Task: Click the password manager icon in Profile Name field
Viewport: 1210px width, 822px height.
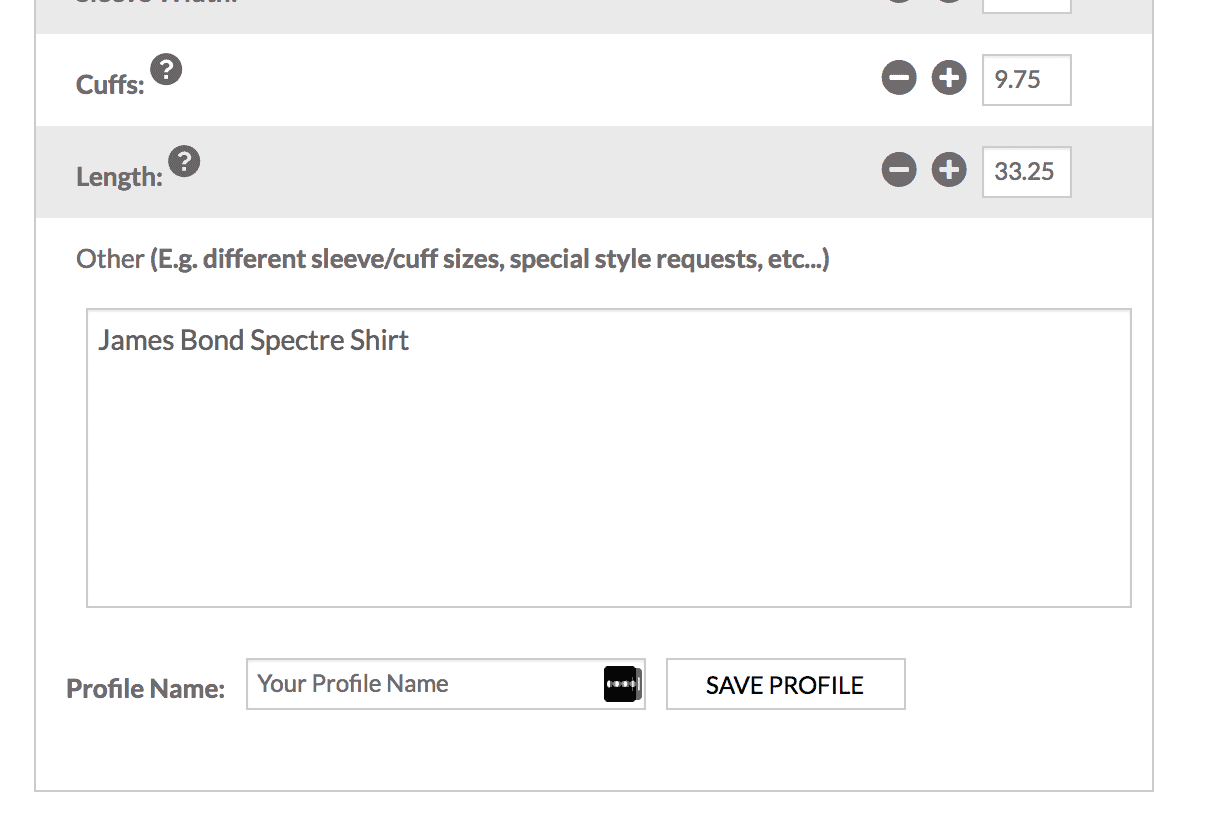Action: click(622, 684)
